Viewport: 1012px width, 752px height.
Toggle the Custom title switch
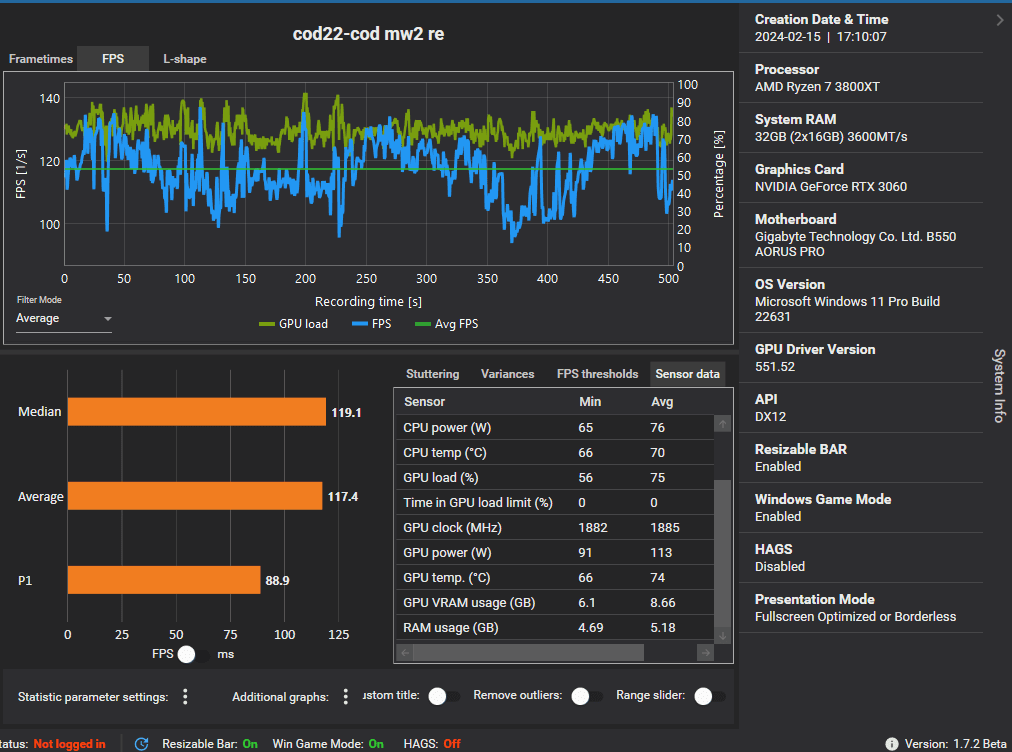pyautogui.click(x=445, y=696)
